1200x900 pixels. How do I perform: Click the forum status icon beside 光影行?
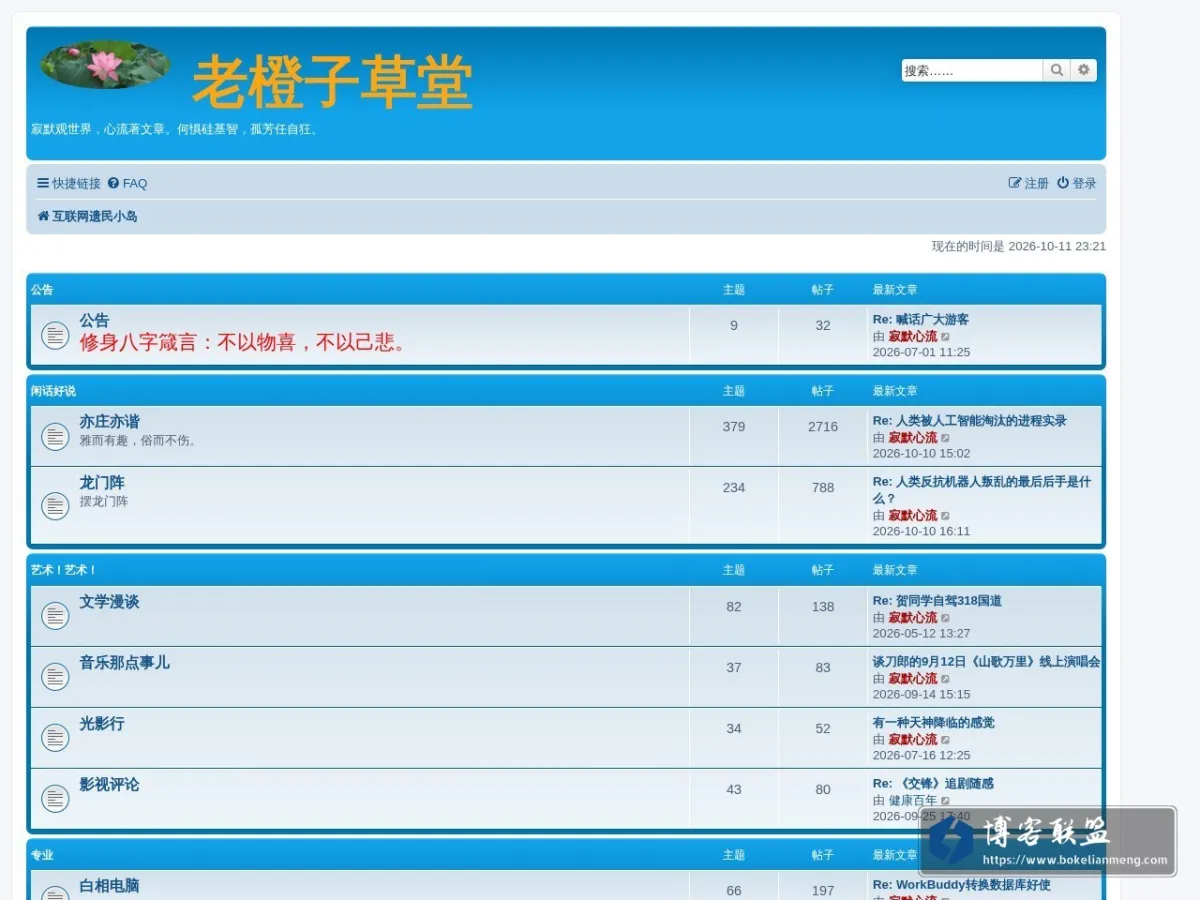55,738
